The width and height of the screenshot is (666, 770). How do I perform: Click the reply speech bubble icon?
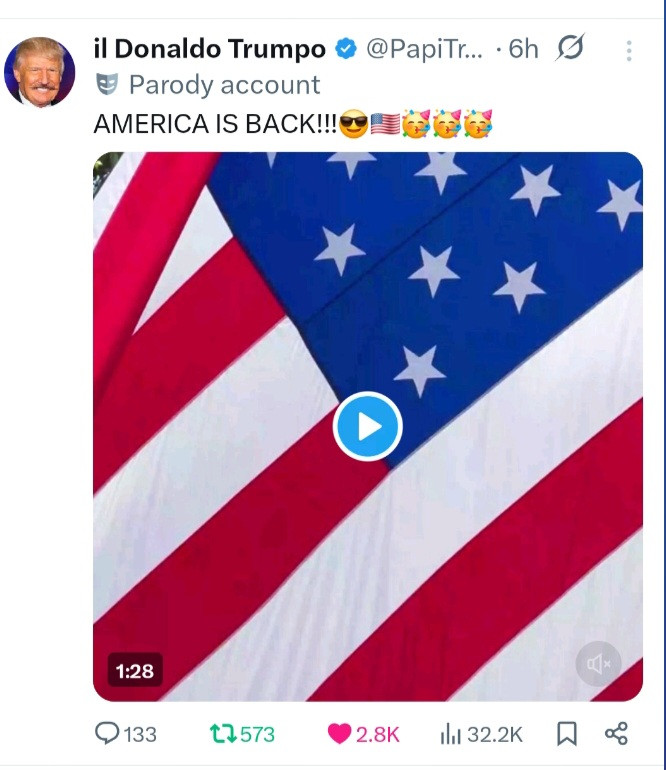(x=108, y=734)
